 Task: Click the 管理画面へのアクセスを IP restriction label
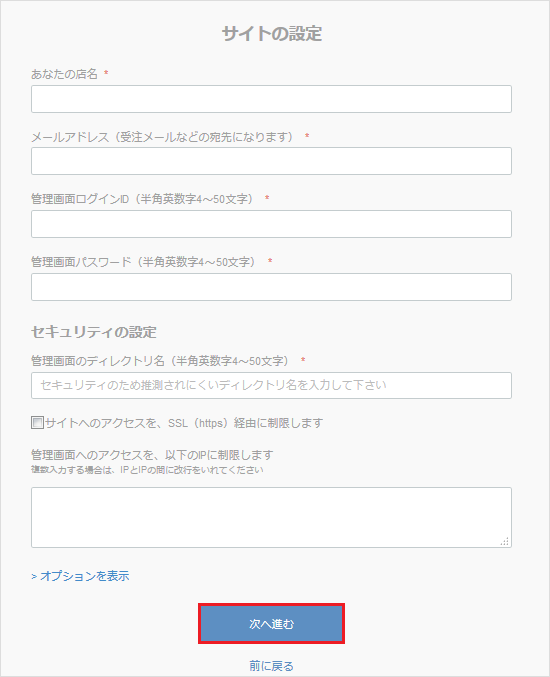point(152,455)
